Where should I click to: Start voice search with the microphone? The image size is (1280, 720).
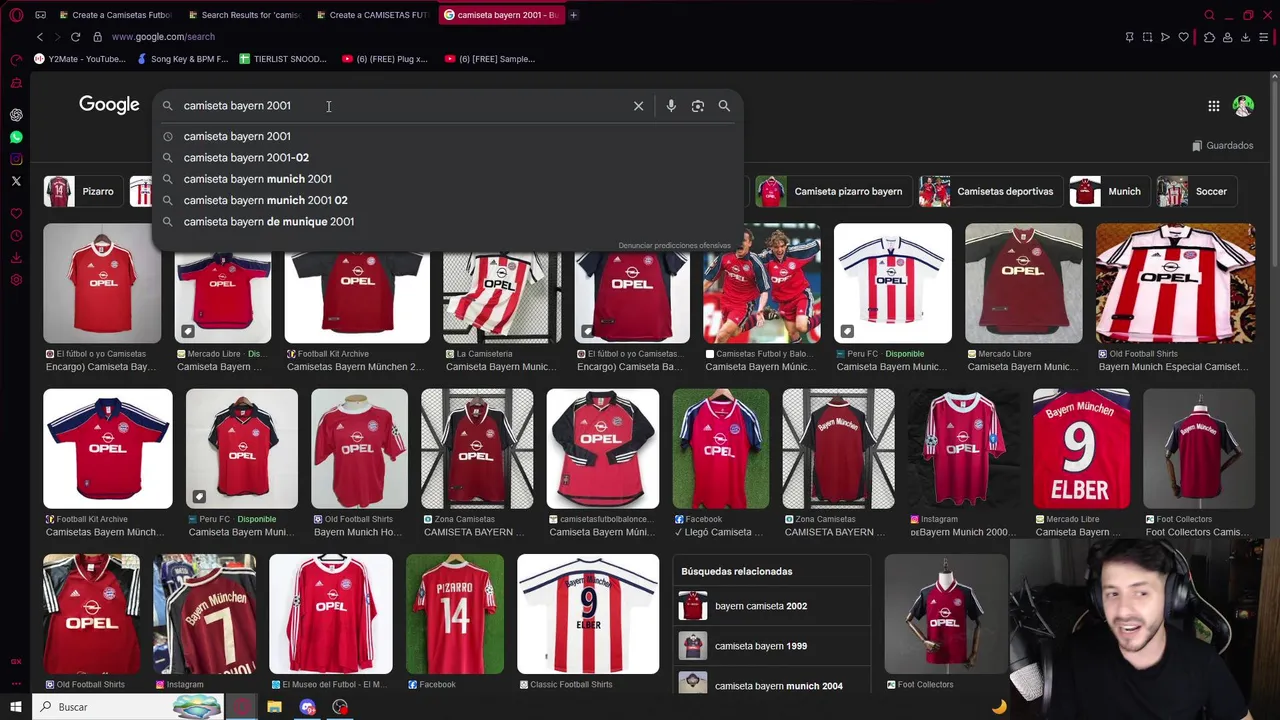tap(671, 106)
